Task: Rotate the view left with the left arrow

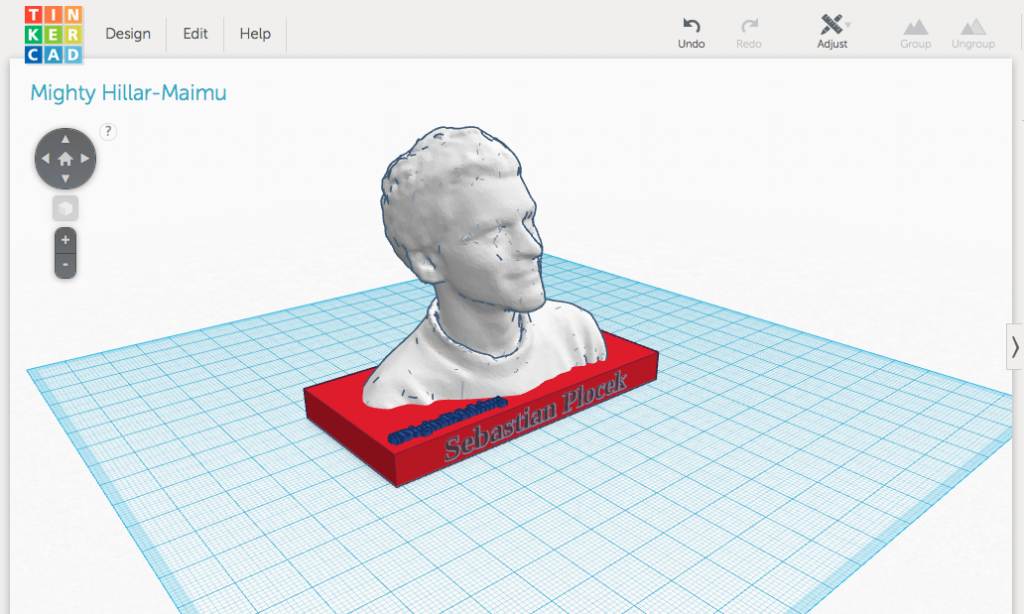Action: 45,158
